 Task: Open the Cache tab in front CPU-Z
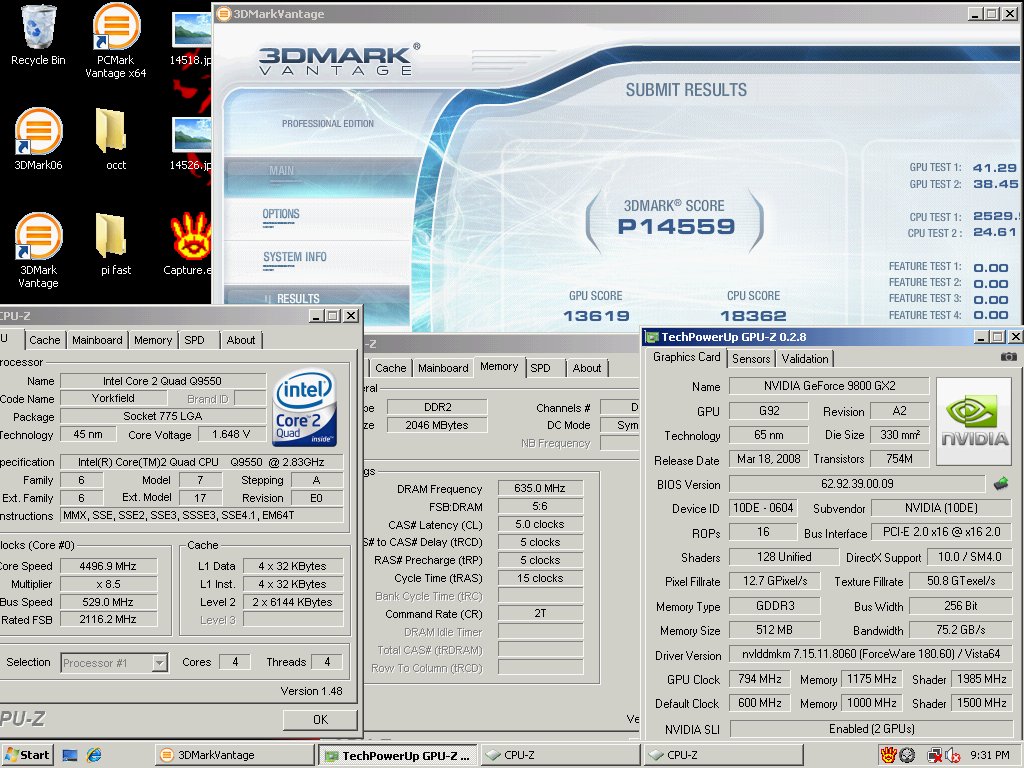click(44, 340)
